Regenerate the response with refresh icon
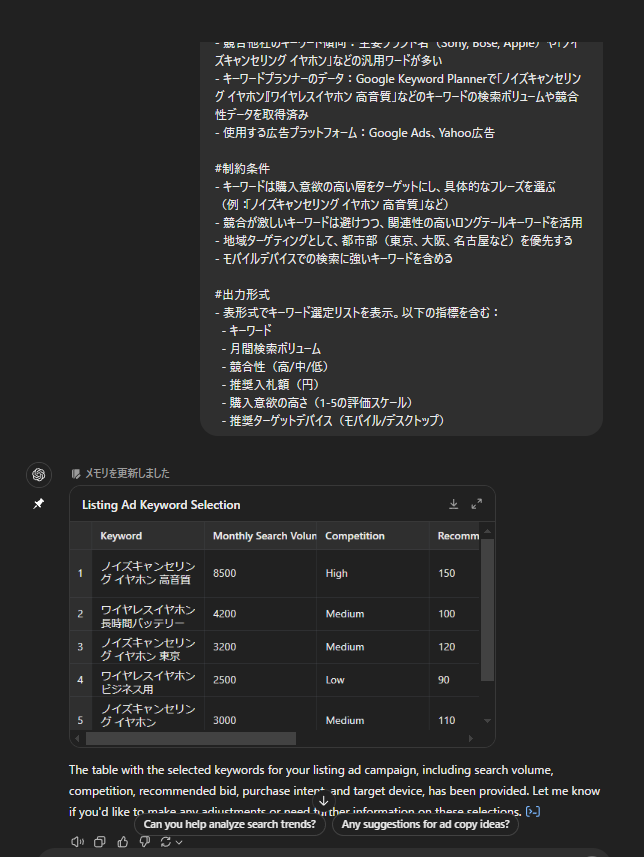Image resolution: width=644 pixels, height=857 pixels. [x=166, y=842]
